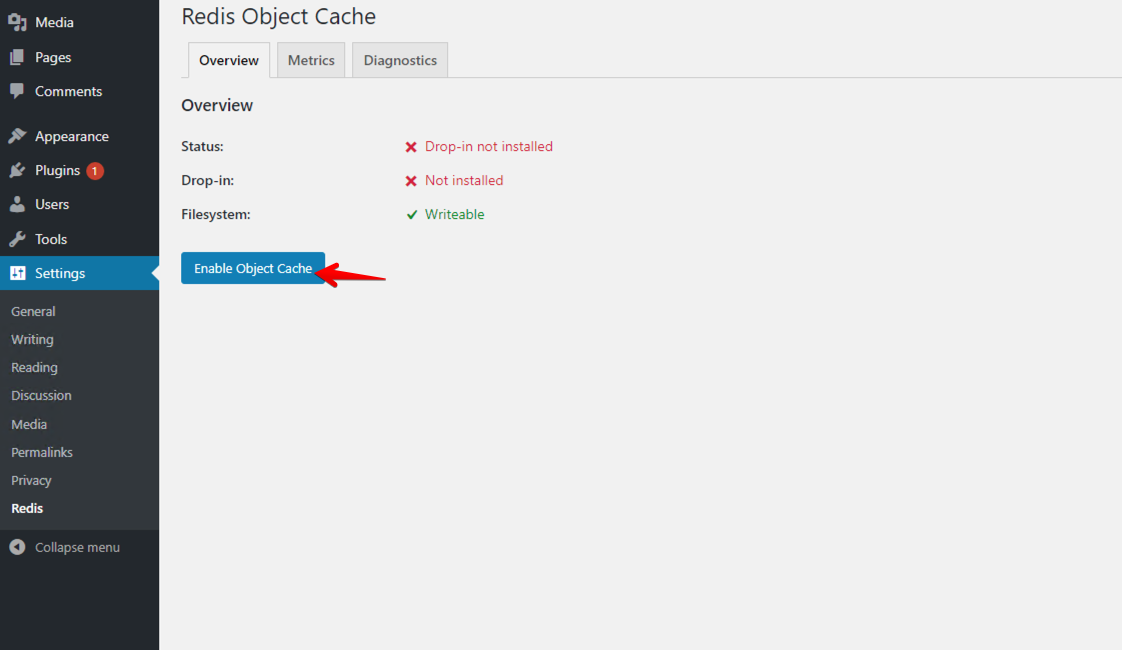Image resolution: width=1122 pixels, height=650 pixels.
Task: Click the Collapse menu text
Action: coord(77,548)
